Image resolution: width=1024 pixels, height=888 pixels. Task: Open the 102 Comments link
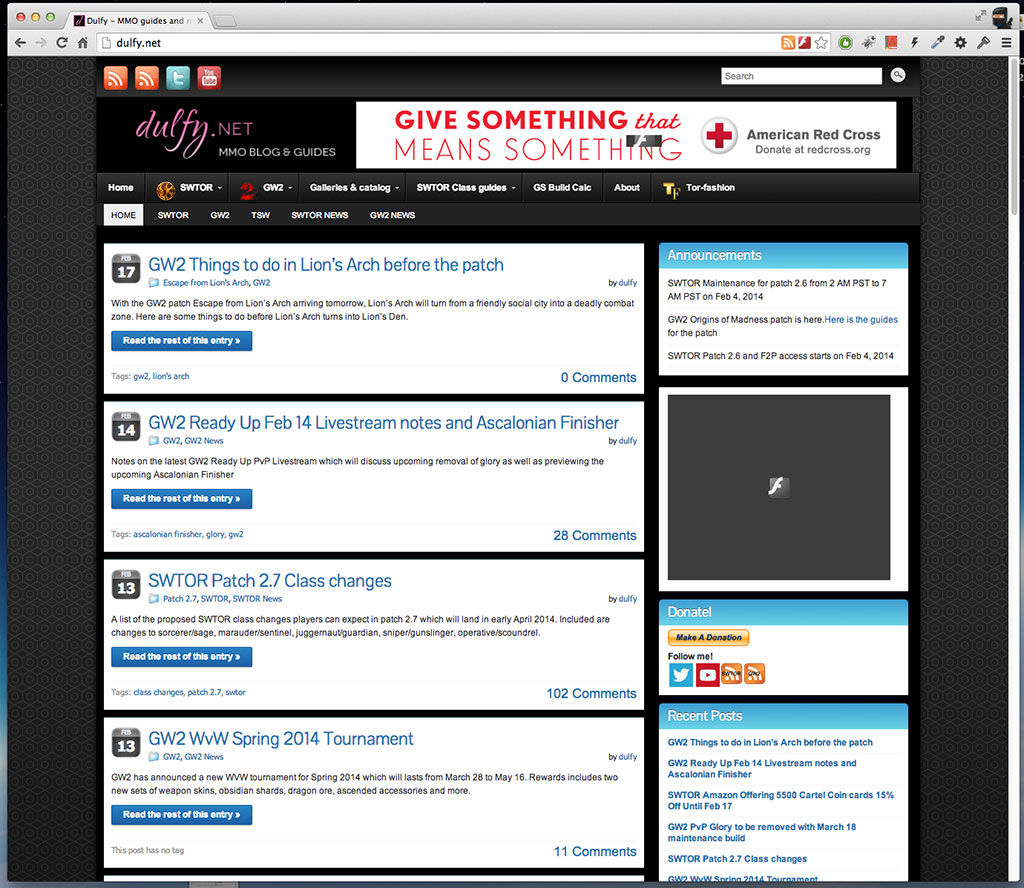coord(592,693)
